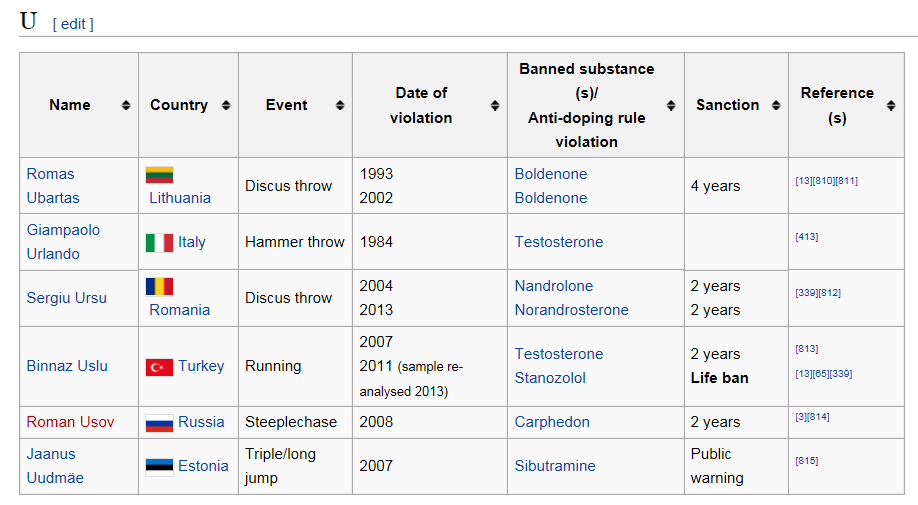Sort table by Name column arrows
This screenshot has height=505, width=918.
coord(126,105)
